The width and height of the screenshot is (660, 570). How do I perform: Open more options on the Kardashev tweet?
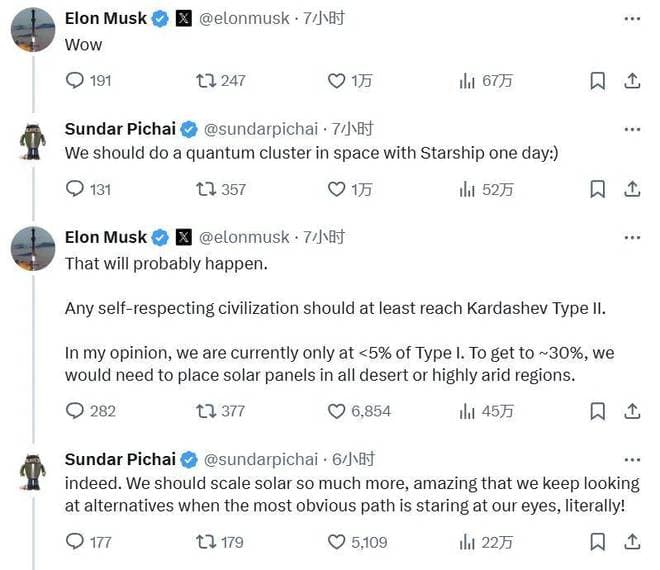(x=632, y=237)
